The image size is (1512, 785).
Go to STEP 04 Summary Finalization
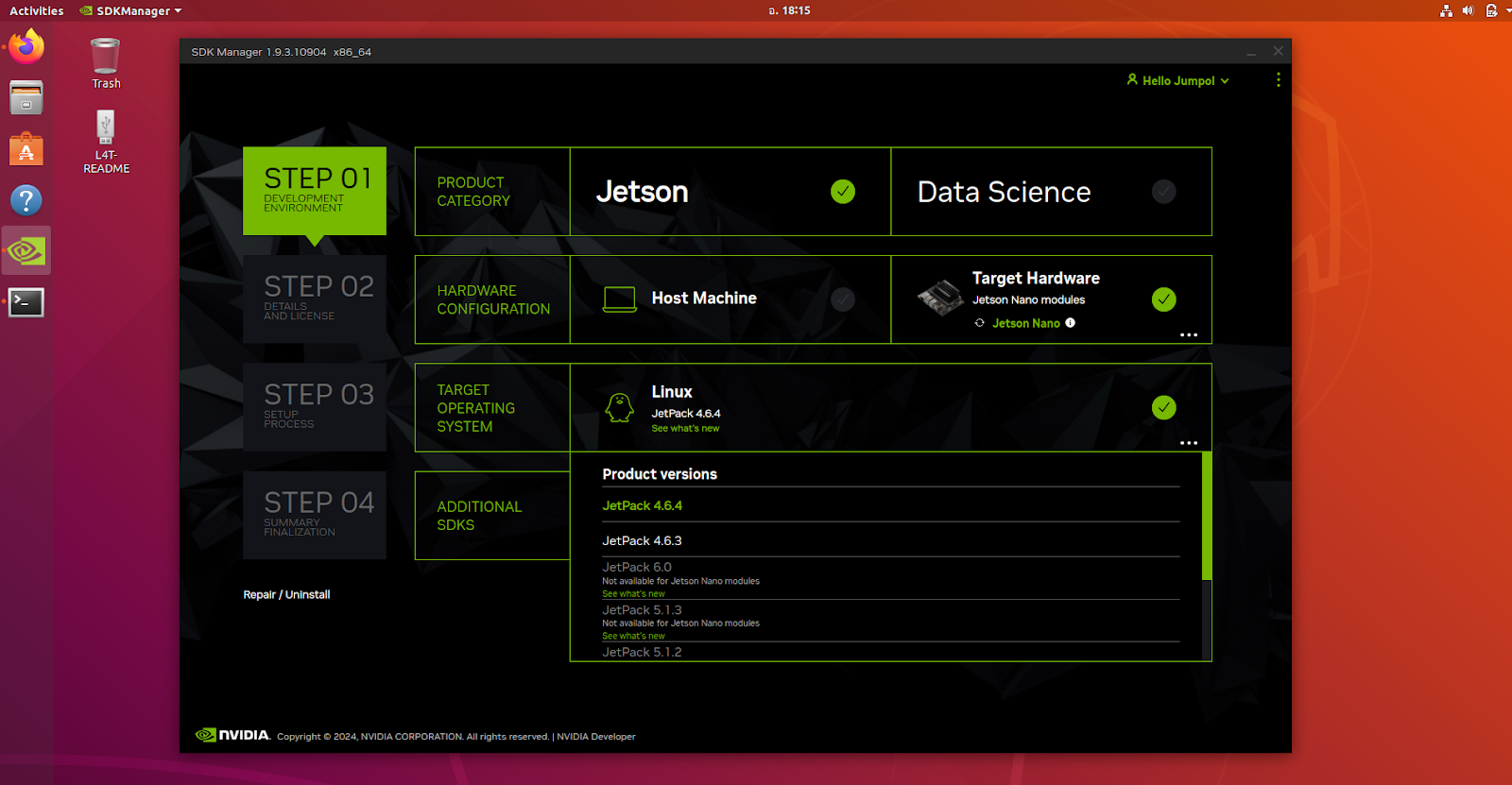[315, 515]
